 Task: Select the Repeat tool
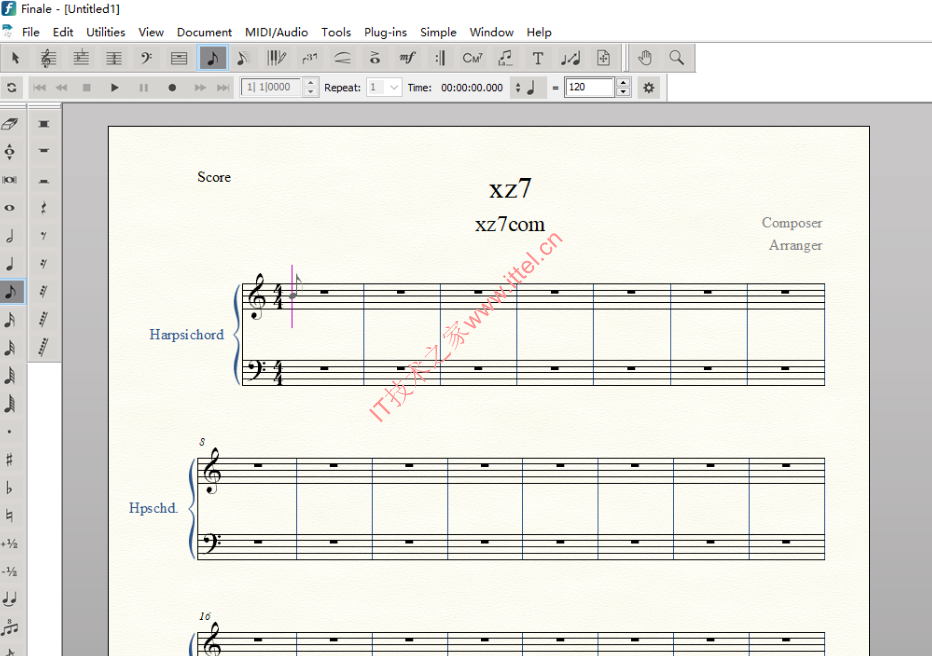click(440, 58)
